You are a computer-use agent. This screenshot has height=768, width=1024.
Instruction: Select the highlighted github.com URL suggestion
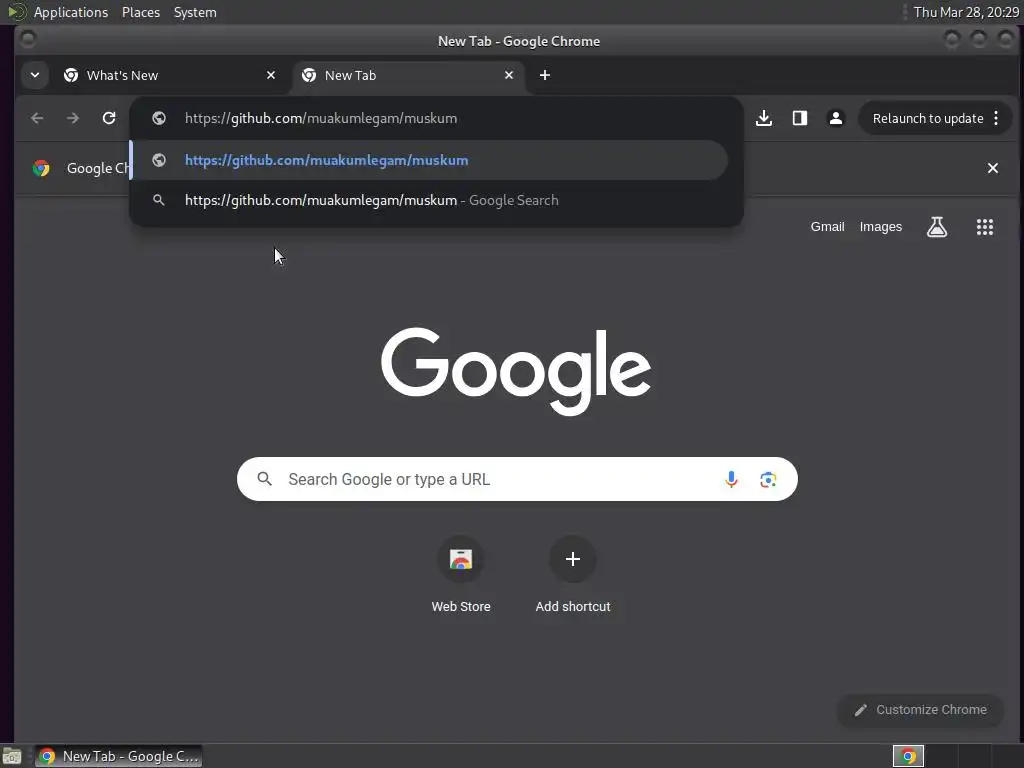point(430,160)
